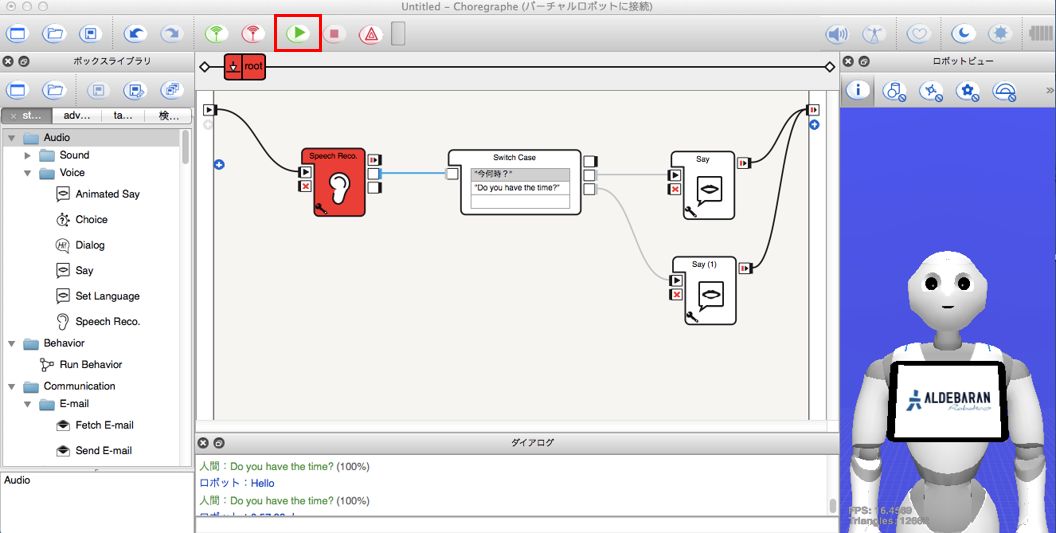The image size is (1056, 533).
Task: Click the dialog text input field
Action: [516, 525]
